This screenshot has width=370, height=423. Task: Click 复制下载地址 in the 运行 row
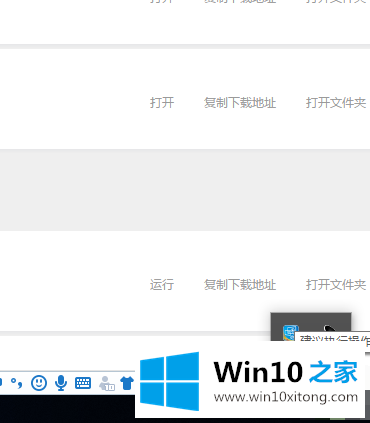pos(240,285)
